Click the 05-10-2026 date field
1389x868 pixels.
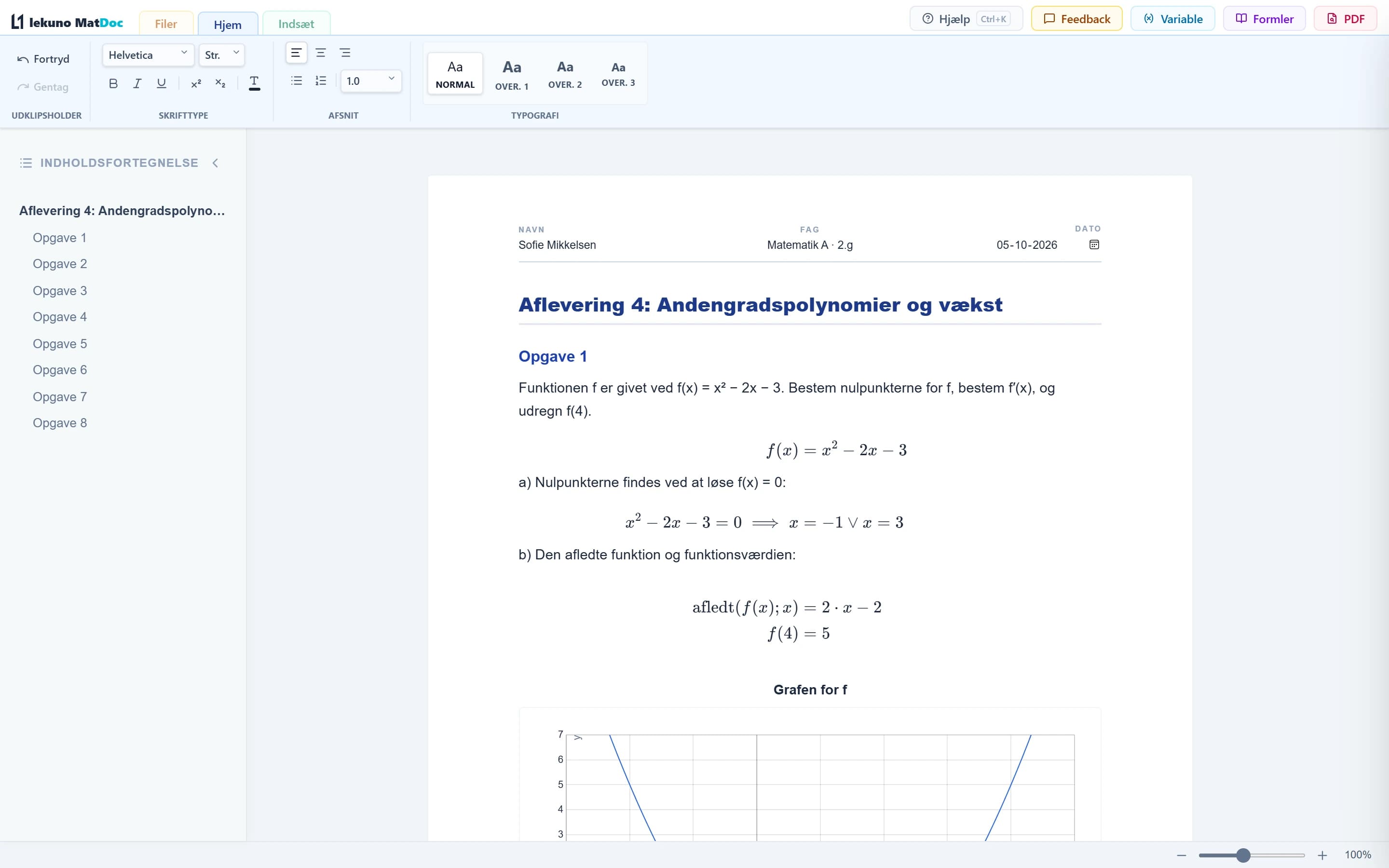[x=1026, y=245]
